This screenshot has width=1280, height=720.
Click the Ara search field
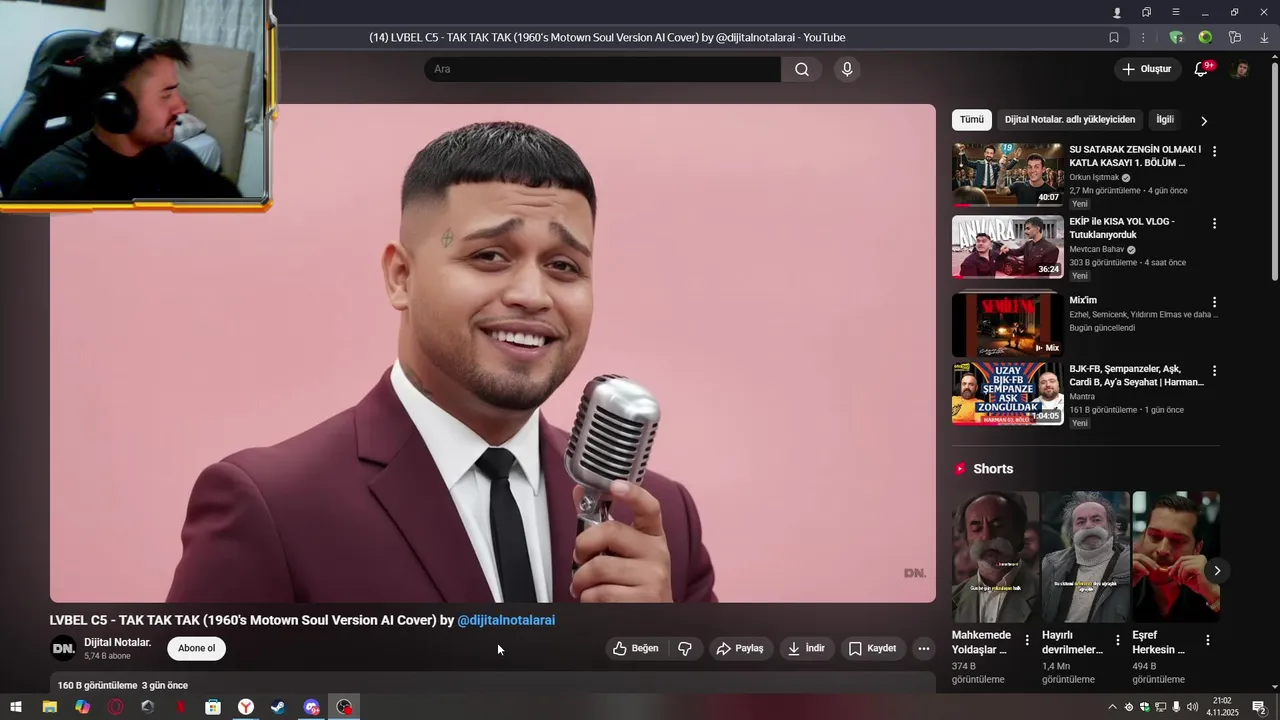(602, 69)
